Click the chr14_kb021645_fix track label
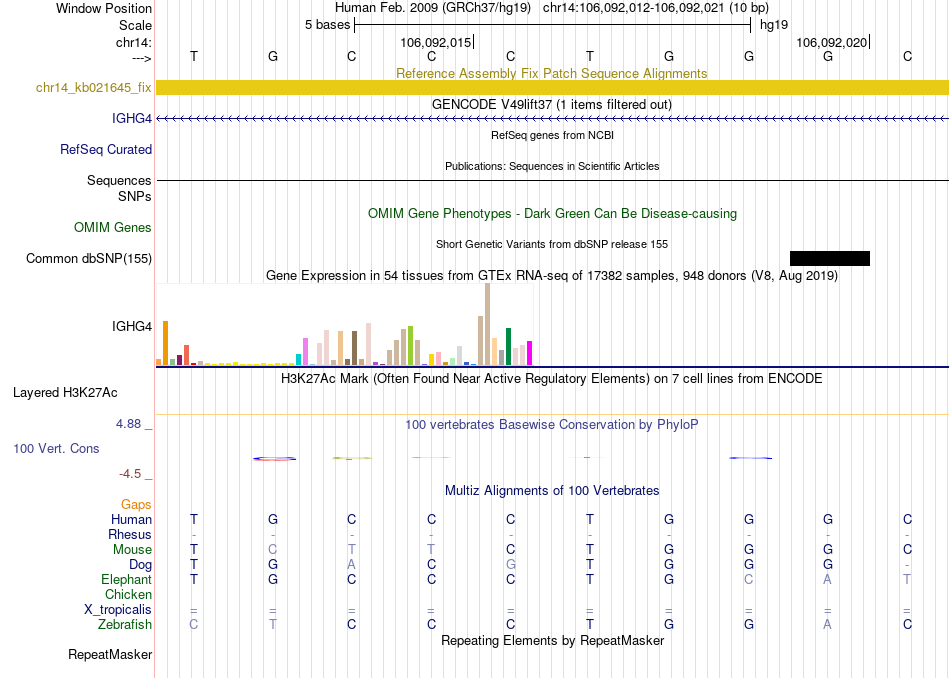 point(93,87)
